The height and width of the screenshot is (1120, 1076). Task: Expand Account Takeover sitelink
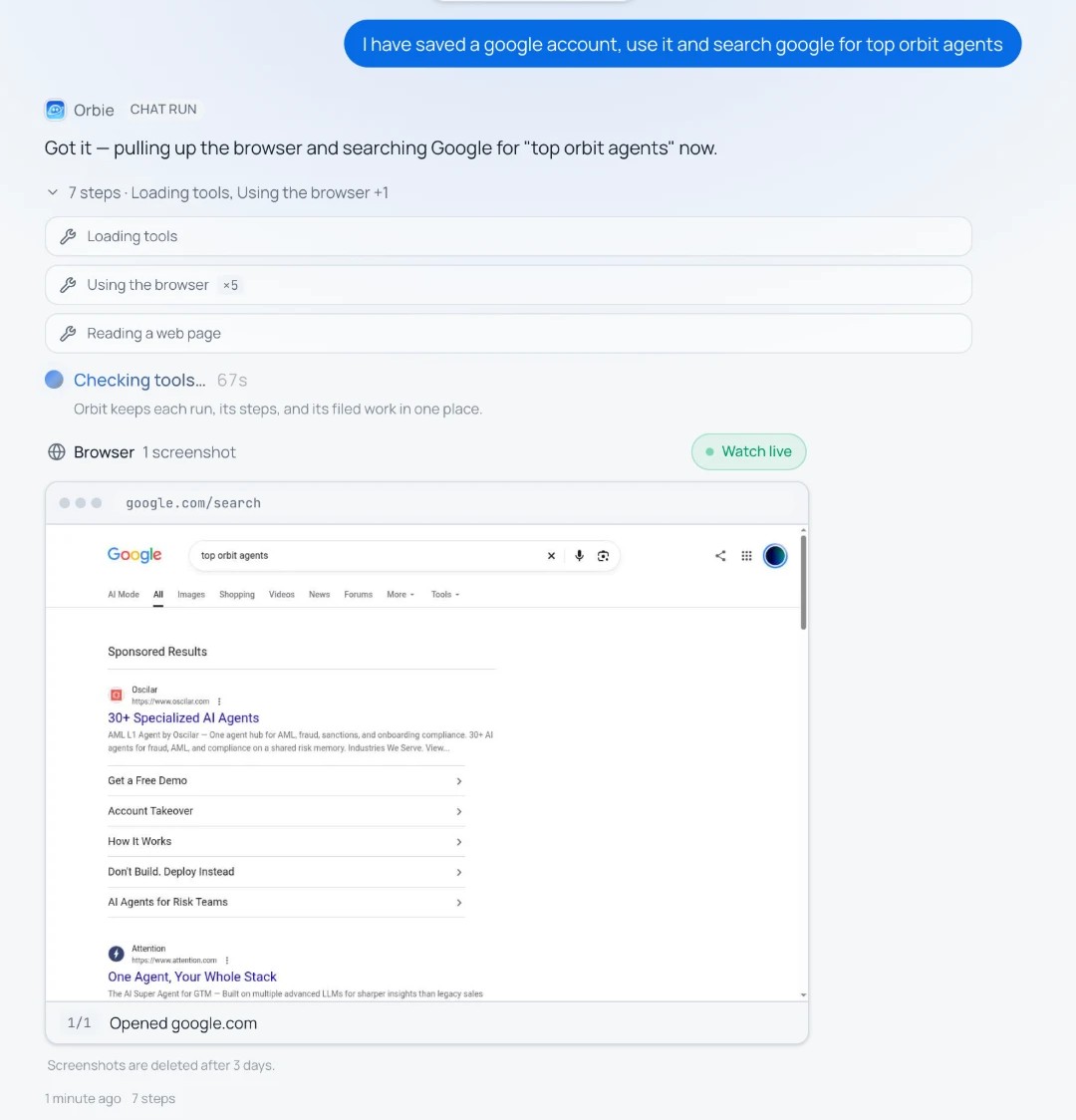[286, 811]
